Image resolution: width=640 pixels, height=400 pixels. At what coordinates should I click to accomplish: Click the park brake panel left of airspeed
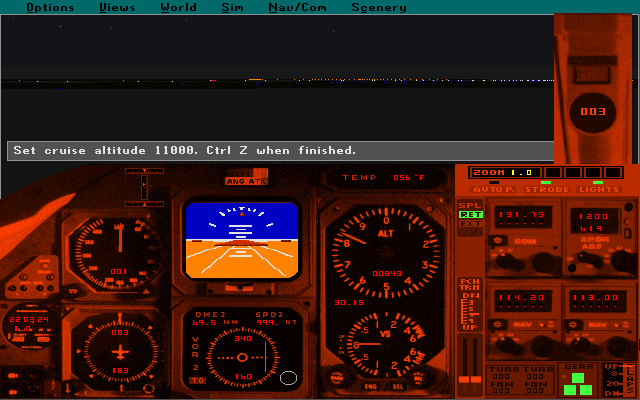[33, 276]
